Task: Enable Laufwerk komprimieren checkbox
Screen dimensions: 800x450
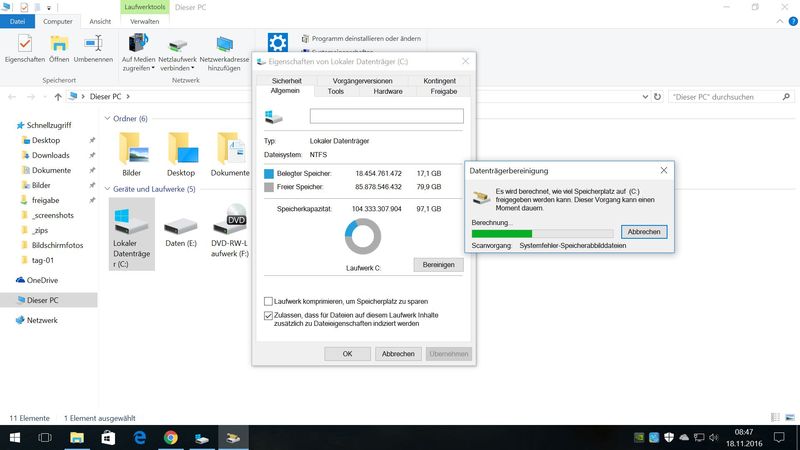Action: (x=268, y=302)
